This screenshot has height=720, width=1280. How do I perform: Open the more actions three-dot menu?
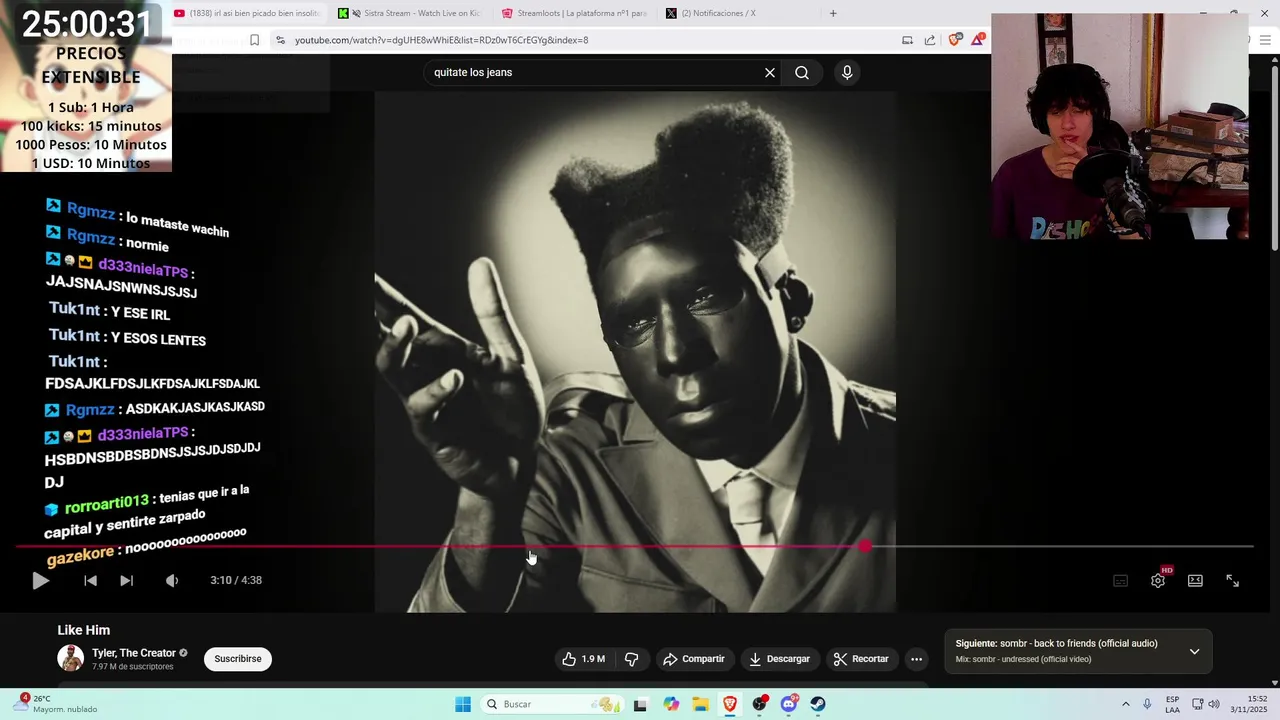(916, 659)
